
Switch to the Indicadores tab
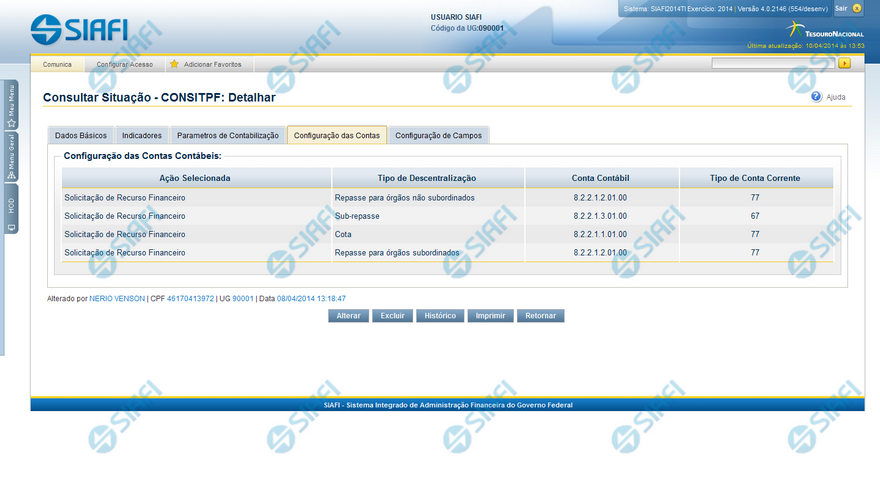tap(141, 135)
